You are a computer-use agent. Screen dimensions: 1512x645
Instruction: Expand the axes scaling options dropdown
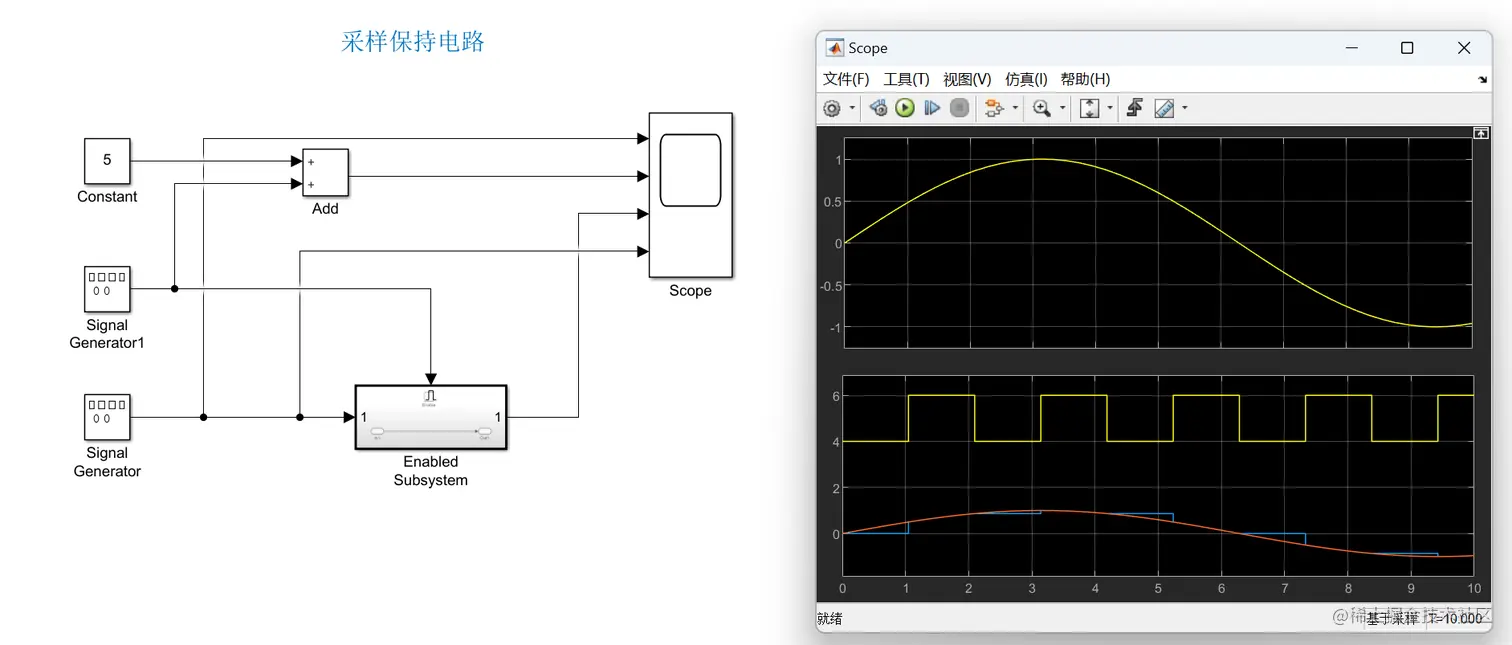[1110, 108]
